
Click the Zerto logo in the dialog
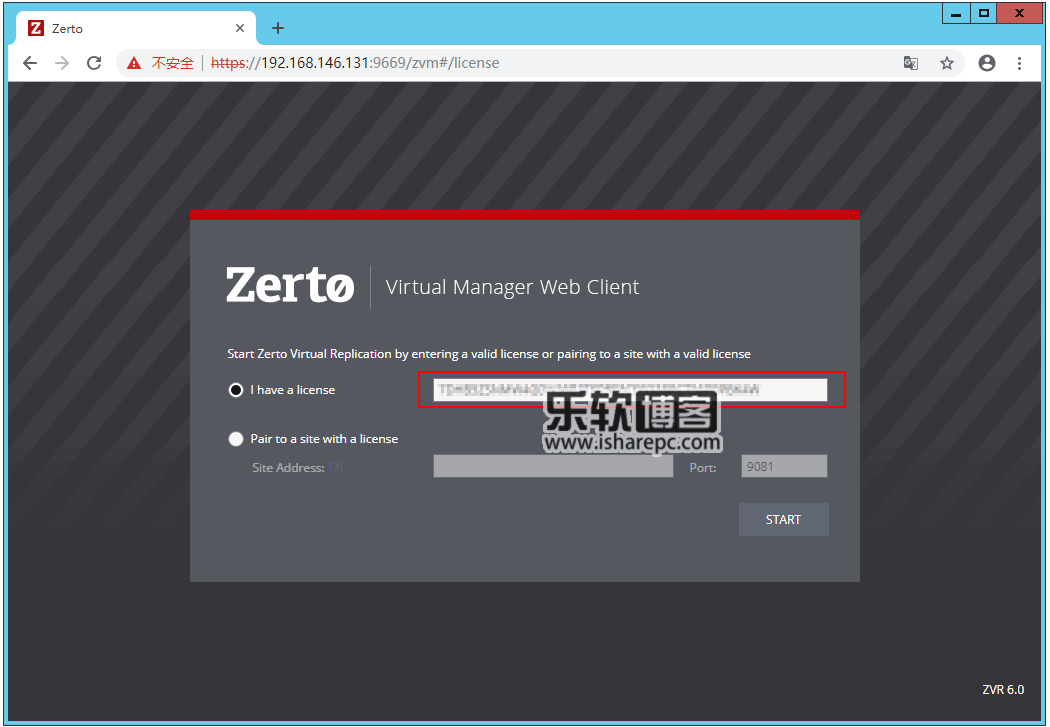click(x=290, y=285)
